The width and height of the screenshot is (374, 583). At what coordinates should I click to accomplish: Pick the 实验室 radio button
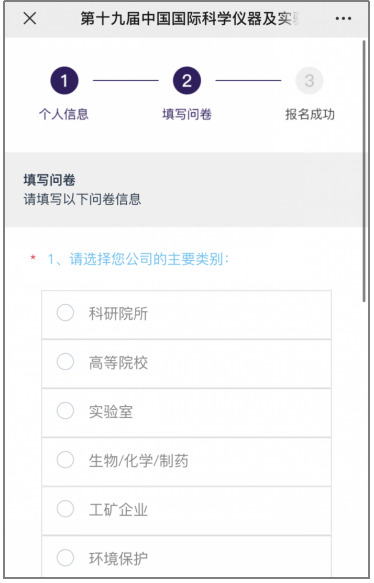tap(65, 411)
